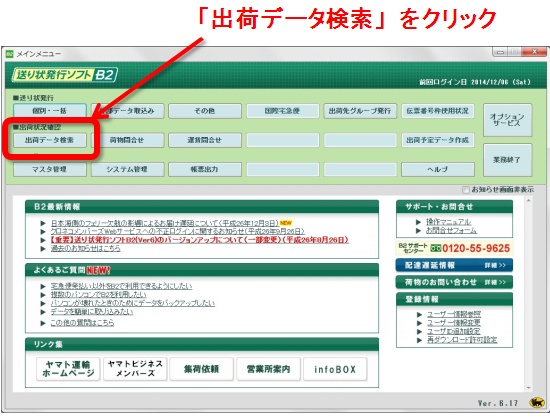The width and height of the screenshot is (550, 419).
Task: Click the yellow NEW badge beside ferry notice
Action: click(286, 223)
